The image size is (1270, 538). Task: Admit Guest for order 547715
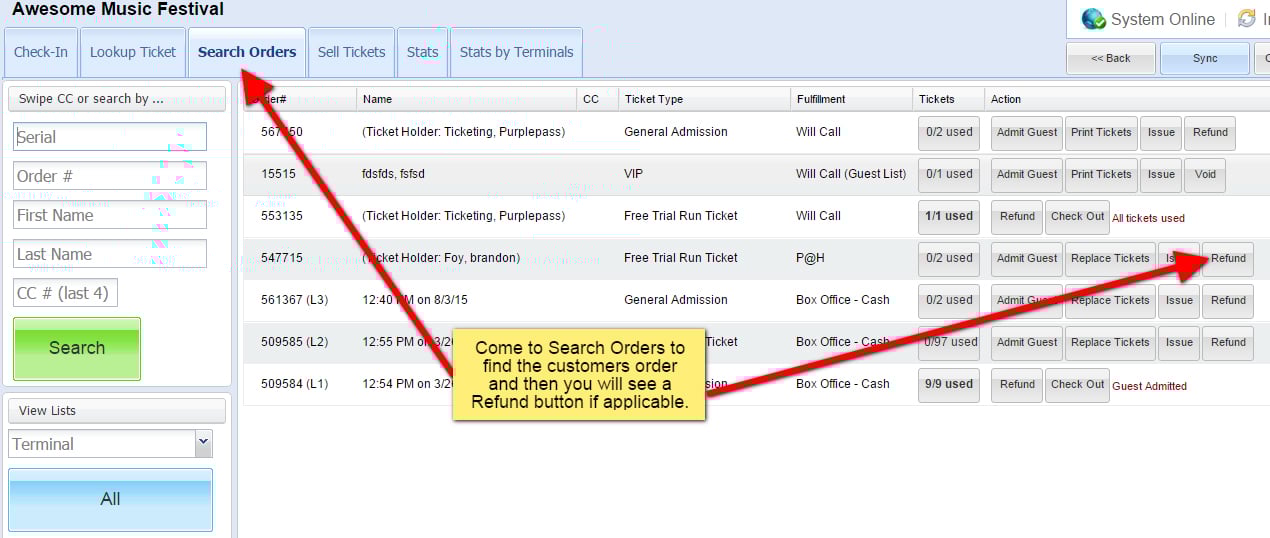(x=1027, y=258)
